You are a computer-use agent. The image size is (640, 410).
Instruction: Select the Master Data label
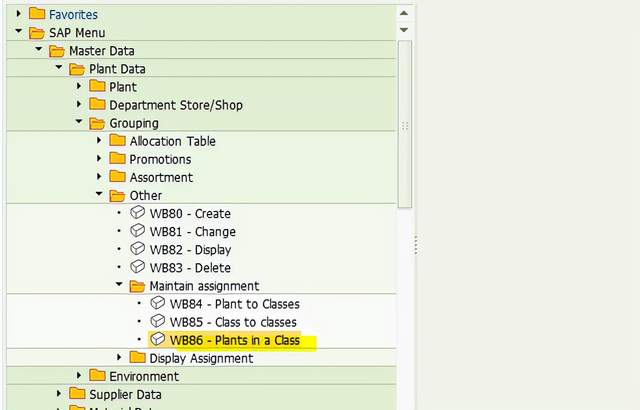click(x=102, y=51)
